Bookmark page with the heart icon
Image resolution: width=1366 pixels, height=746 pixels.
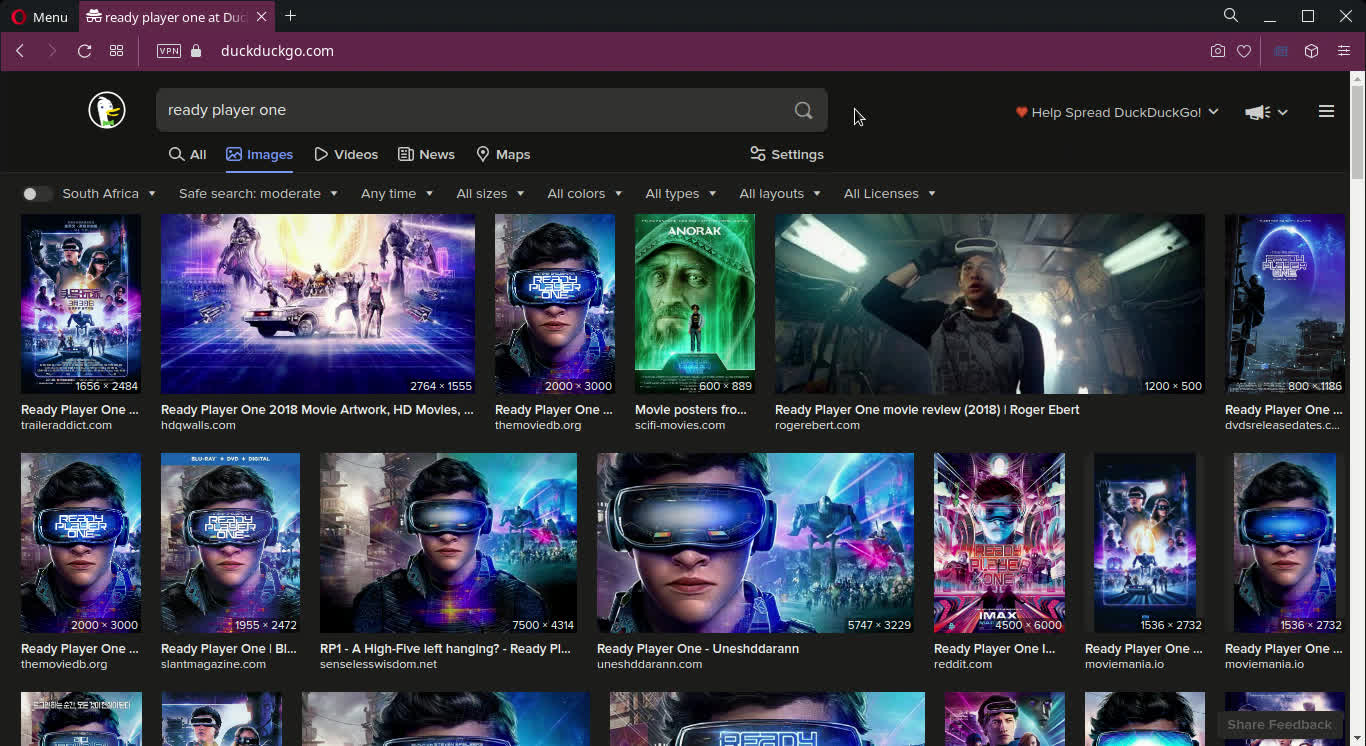point(1244,51)
